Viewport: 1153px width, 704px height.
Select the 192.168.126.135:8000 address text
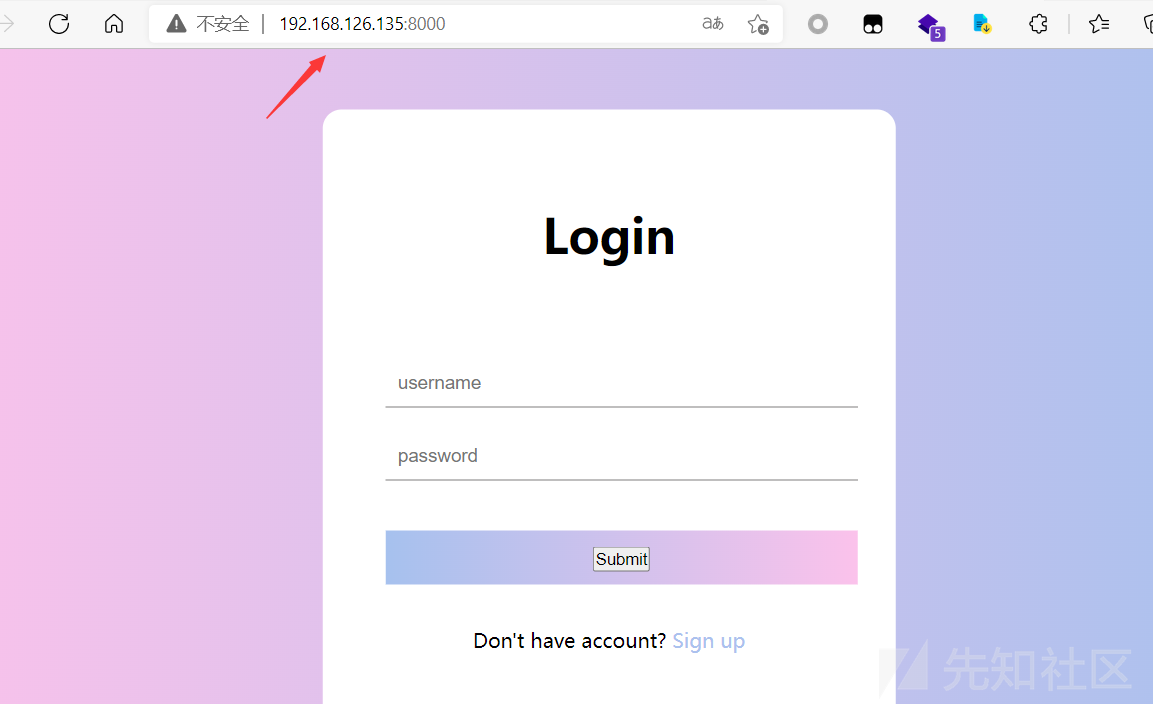pos(363,24)
